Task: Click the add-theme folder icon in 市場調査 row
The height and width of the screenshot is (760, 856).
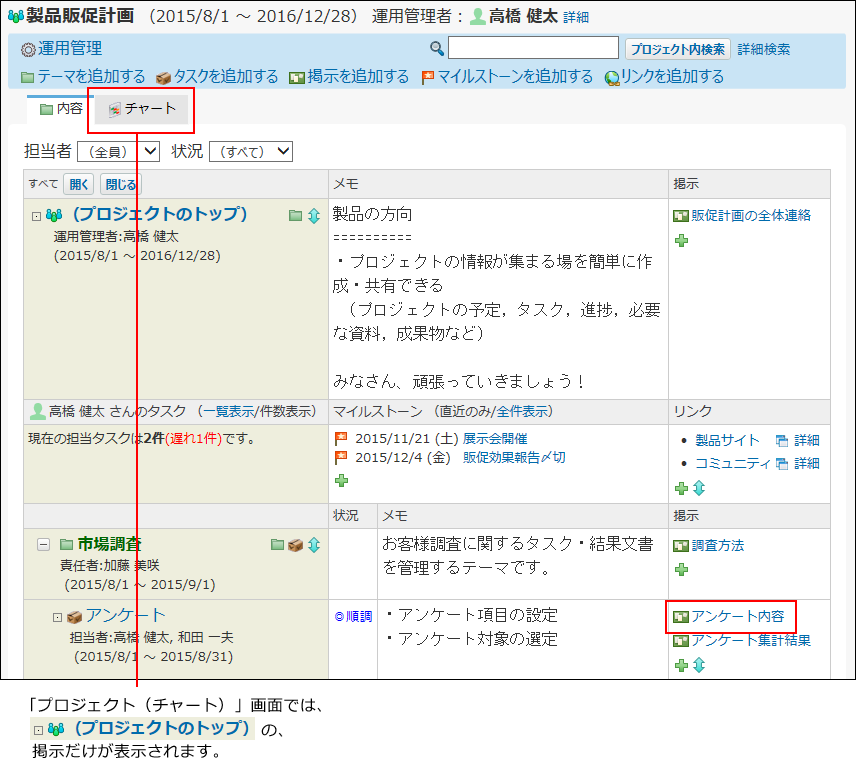Action: point(277,544)
